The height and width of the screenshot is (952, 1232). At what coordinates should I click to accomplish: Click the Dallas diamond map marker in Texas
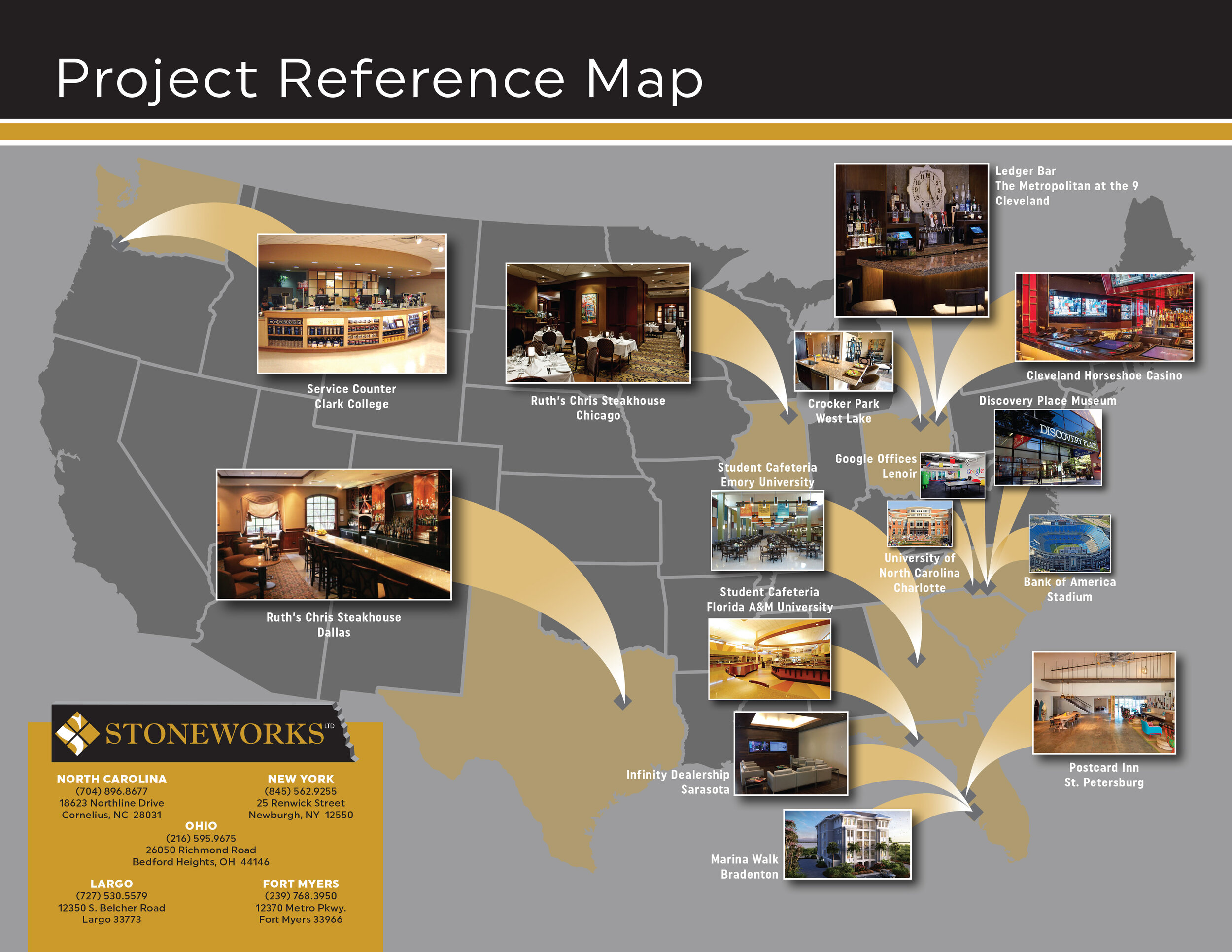(x=623, y=701)
